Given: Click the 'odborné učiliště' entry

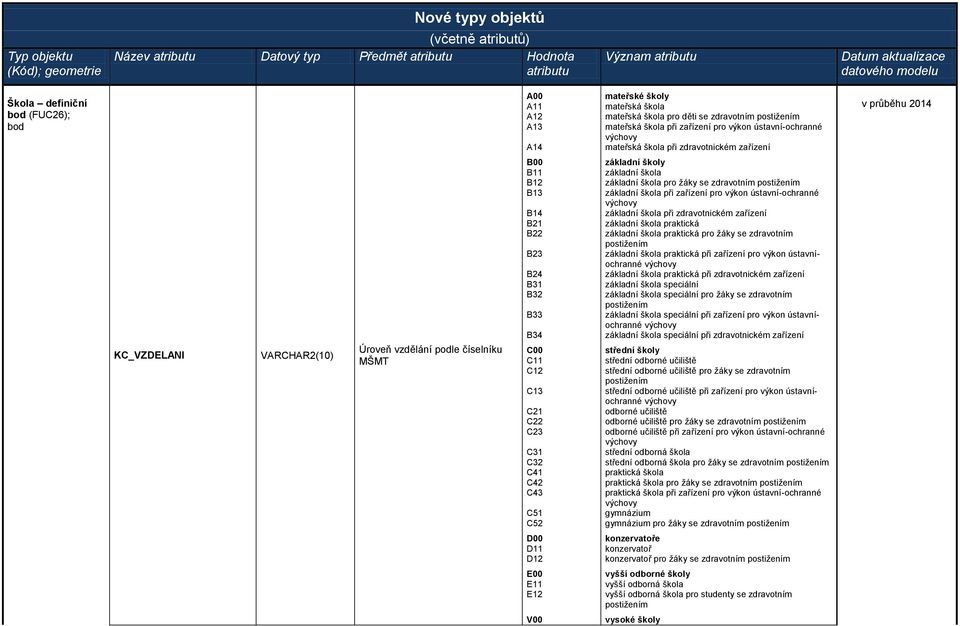Looking at the screenshot, I should click(x=636, y=412).
